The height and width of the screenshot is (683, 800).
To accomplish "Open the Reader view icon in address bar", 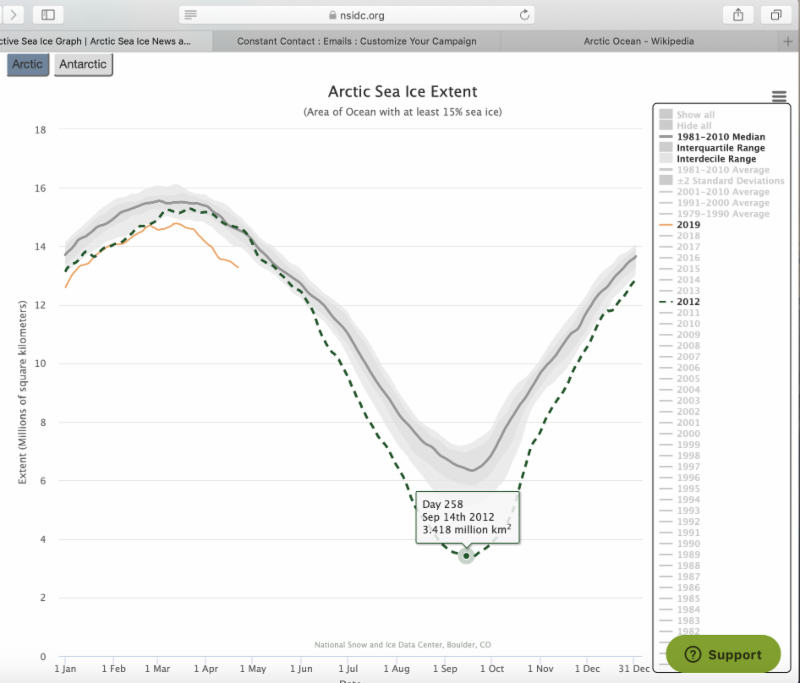I will tap(190, 15).
